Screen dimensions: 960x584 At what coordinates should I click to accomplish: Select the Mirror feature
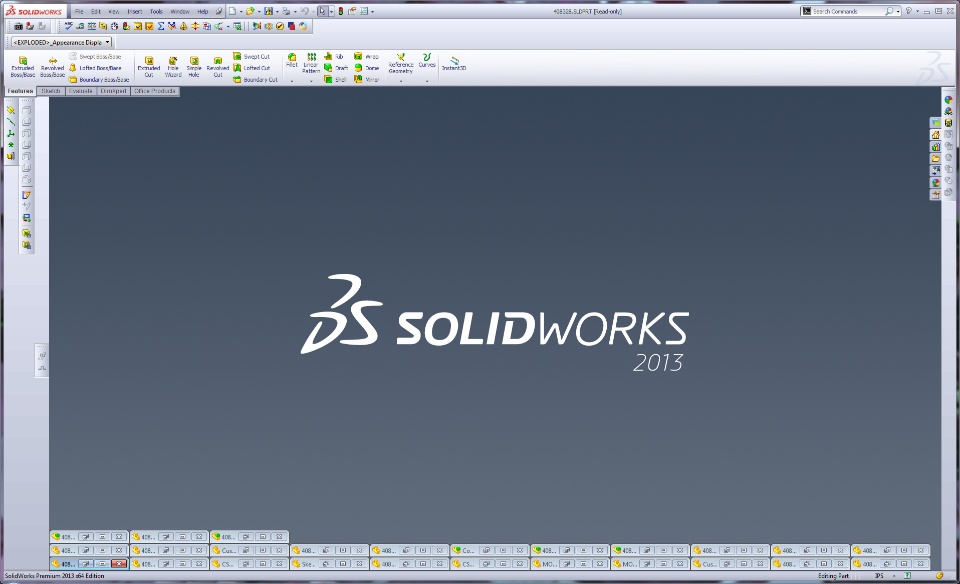pyautogui.click(x=366, y=80)
